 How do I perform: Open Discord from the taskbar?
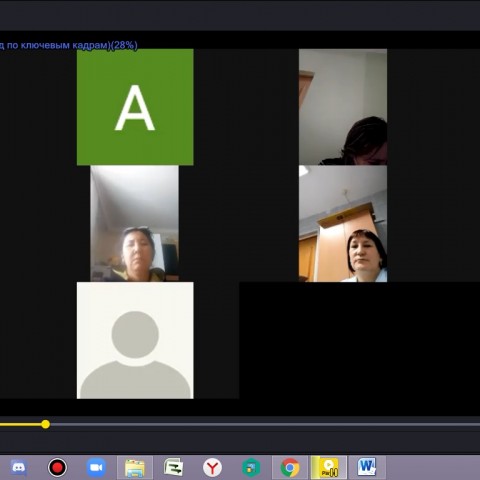[x=19, y=468]
